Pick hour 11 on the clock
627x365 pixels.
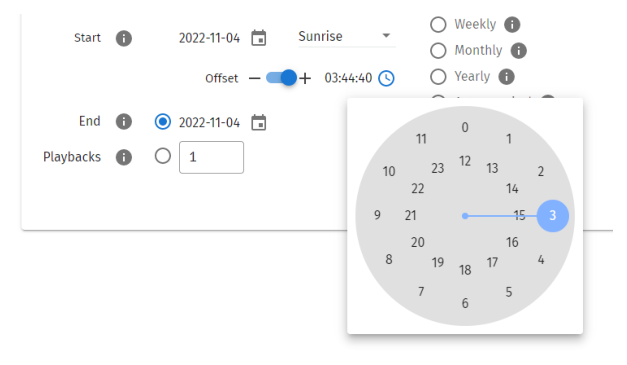pyautogui.click(x=421, y=139)
